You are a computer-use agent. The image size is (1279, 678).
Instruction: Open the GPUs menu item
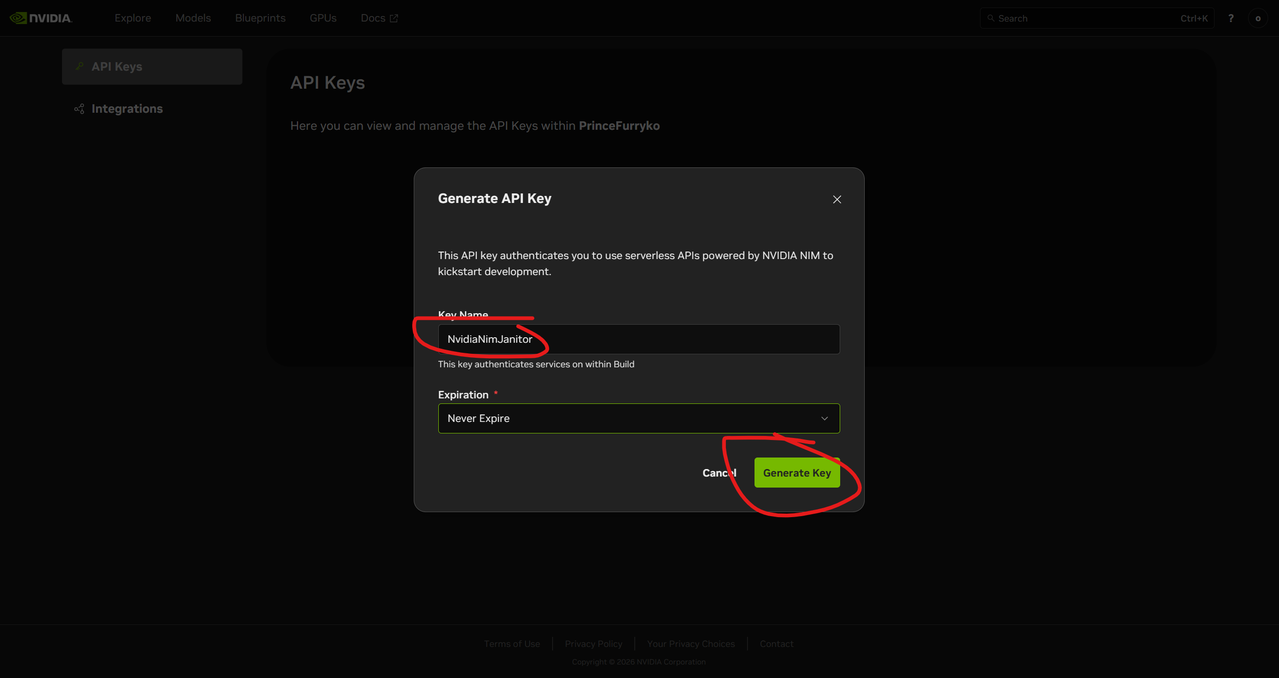click(x=323, y=18)
